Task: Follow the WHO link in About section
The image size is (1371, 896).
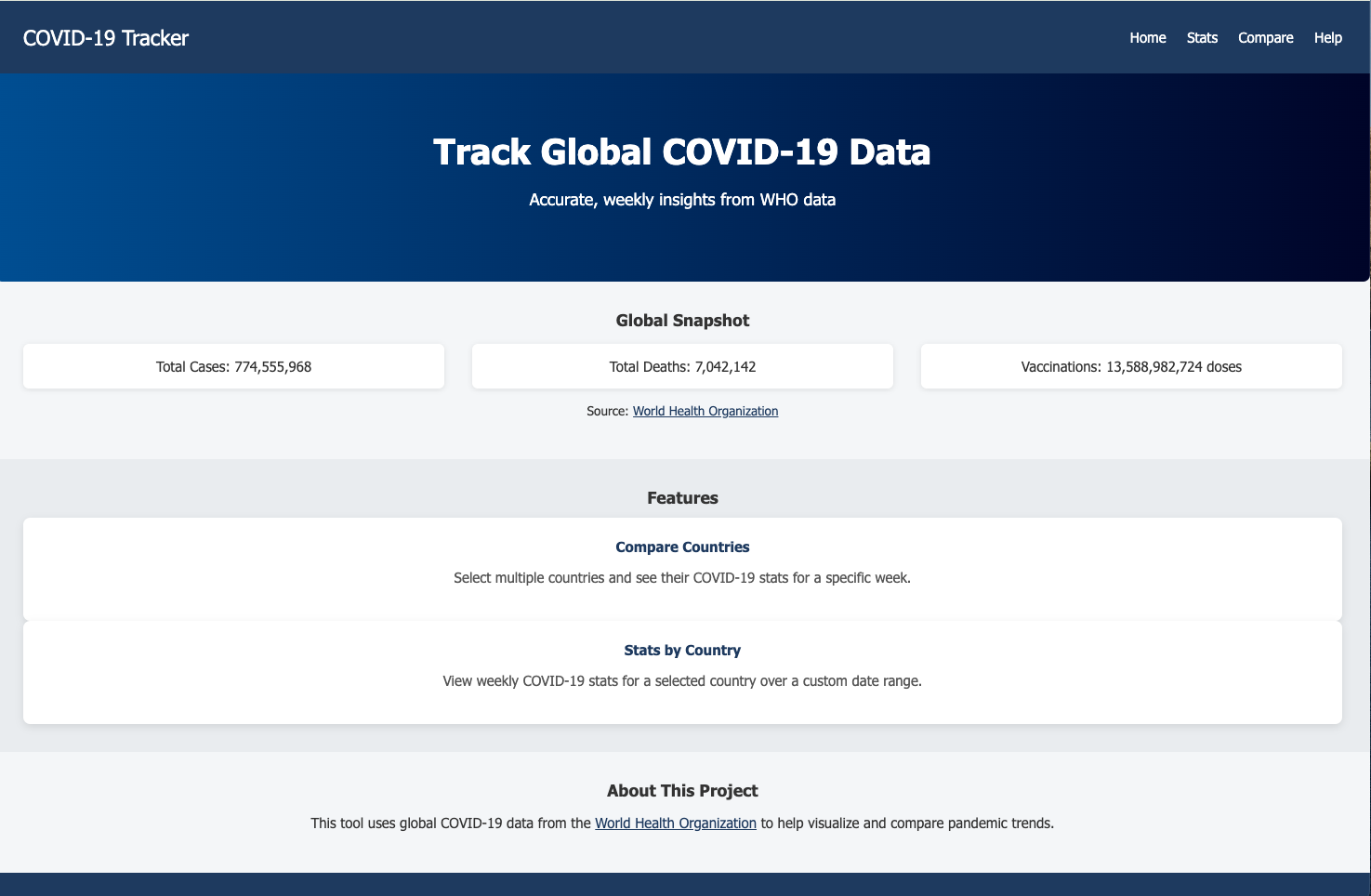Action: click(x=675, y=824)
